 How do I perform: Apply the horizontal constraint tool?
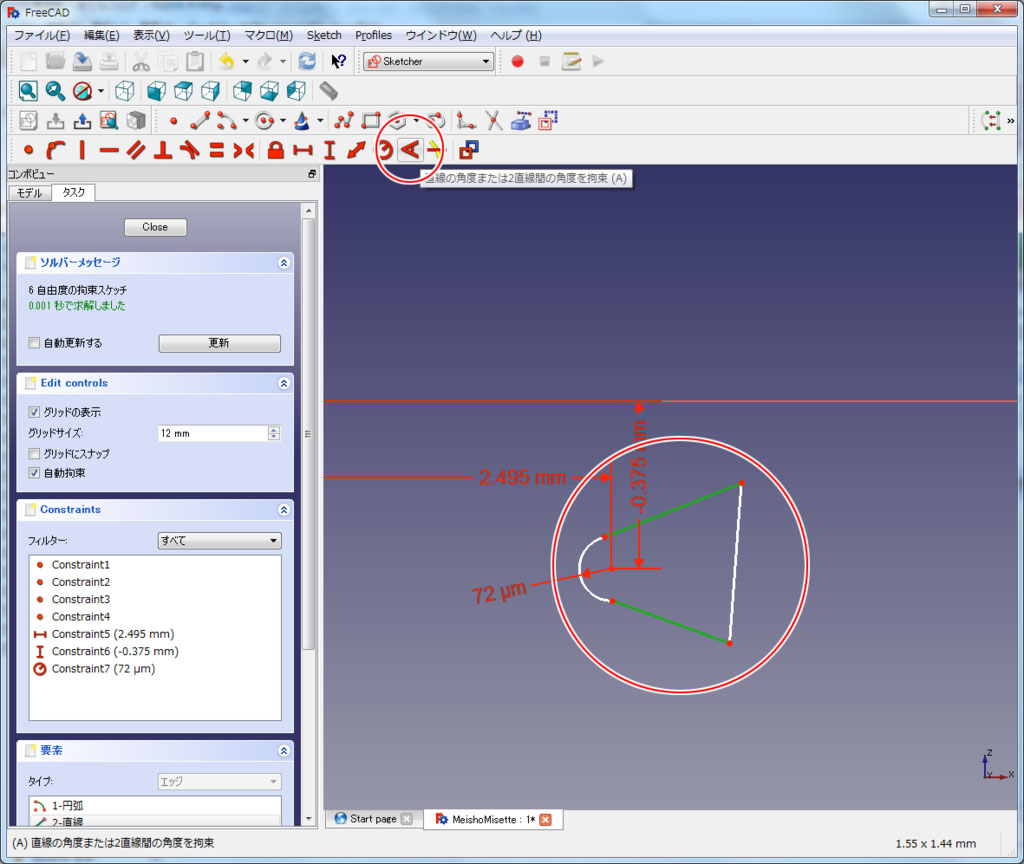(x=109, y=150)
